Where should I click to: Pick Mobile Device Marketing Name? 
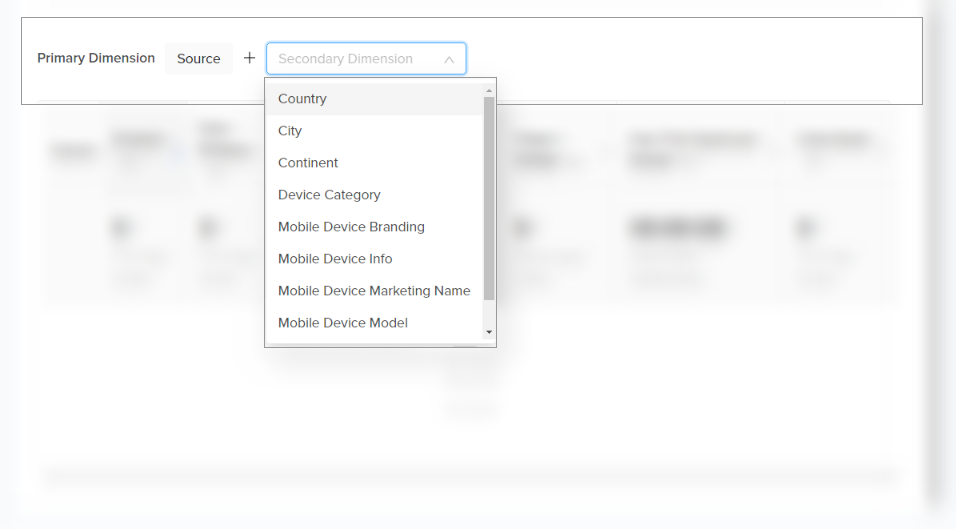click(x=374, y=291)
